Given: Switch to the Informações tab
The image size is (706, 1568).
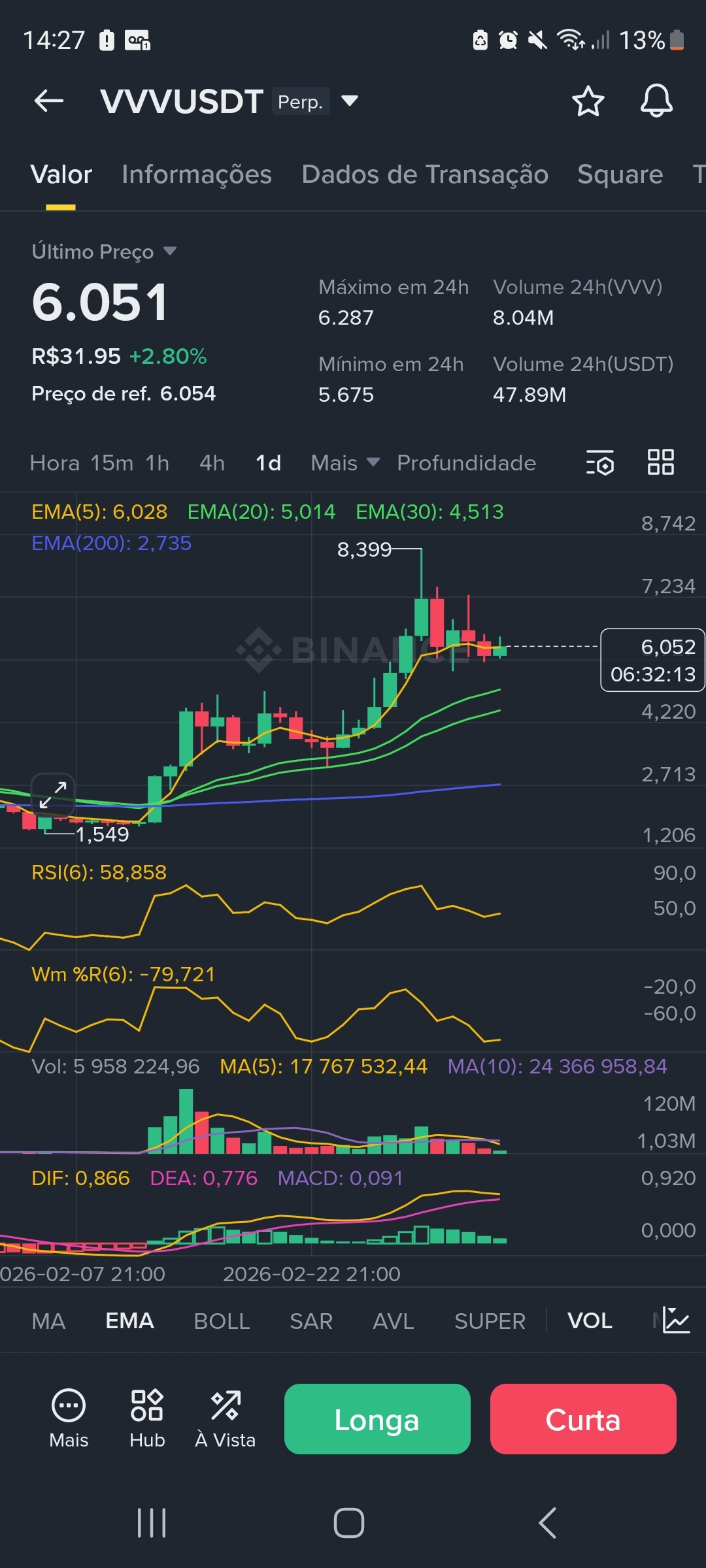Looking at the screenshot, I should point(196,174).
